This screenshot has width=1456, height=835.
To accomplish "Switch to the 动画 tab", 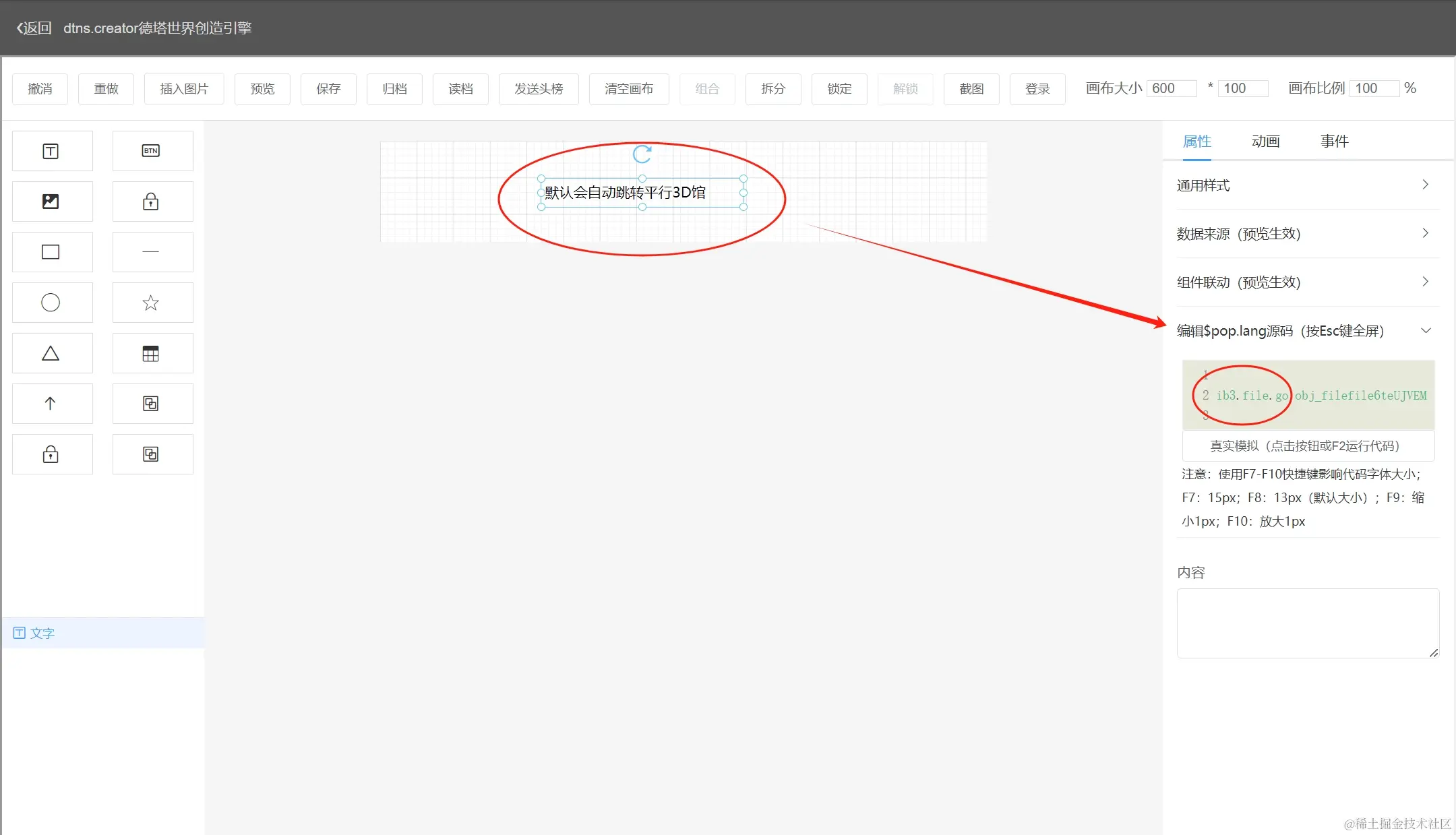I will (x=1265, y=142).
